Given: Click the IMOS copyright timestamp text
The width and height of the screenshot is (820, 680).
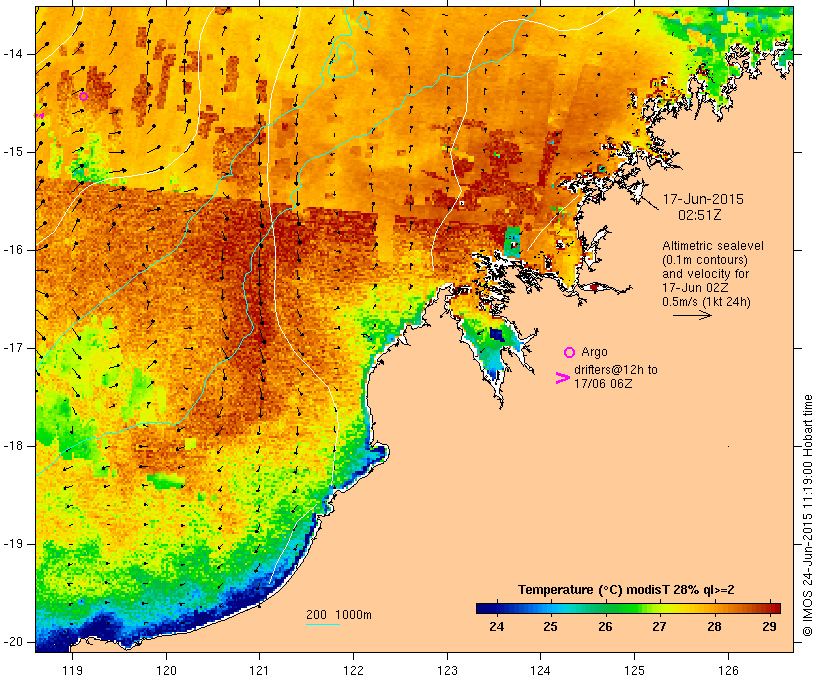Looking at the screenshot, I should click(x=808, y=515).
